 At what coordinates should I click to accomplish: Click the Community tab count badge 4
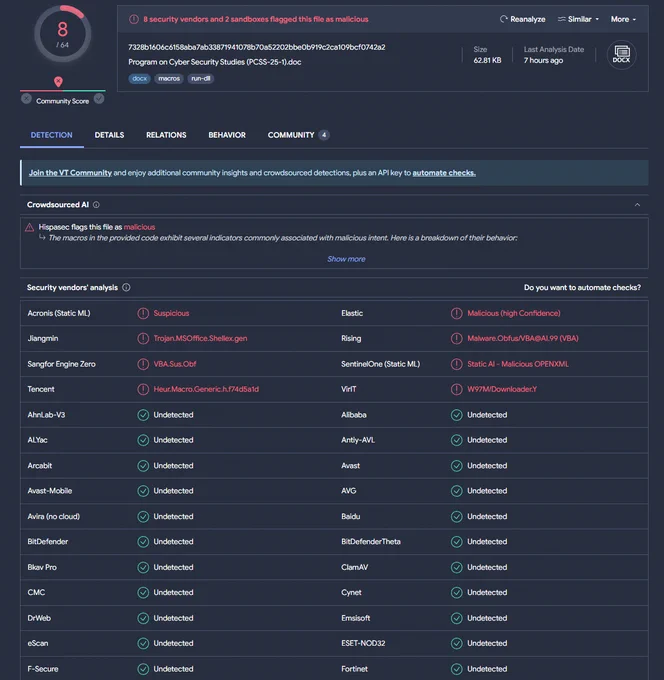324,135
